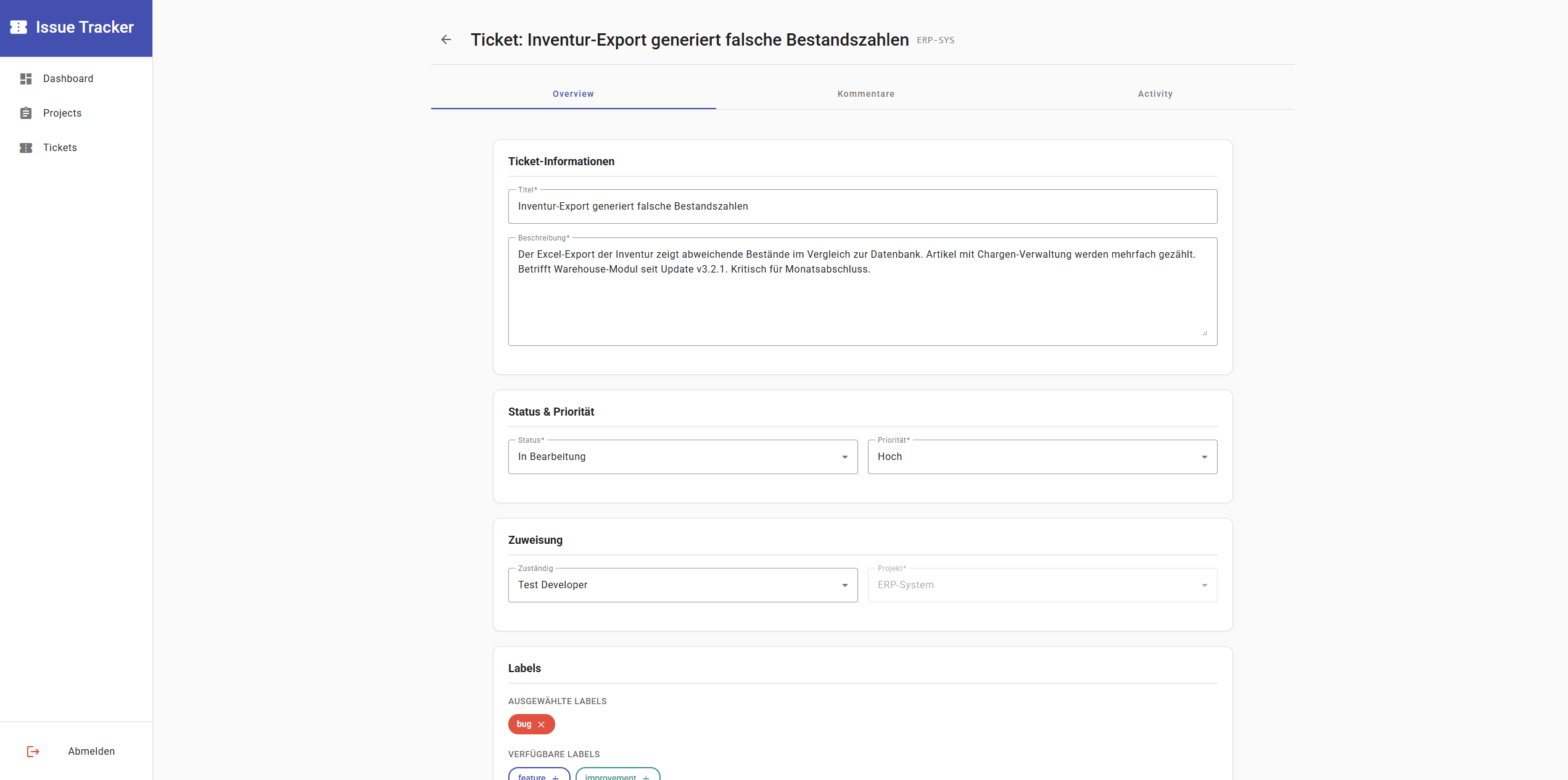Click the Tickets icon in sidebar
Image resolution: width=1568 pixels, height=780 pixels.
click(x=26, y=148)
